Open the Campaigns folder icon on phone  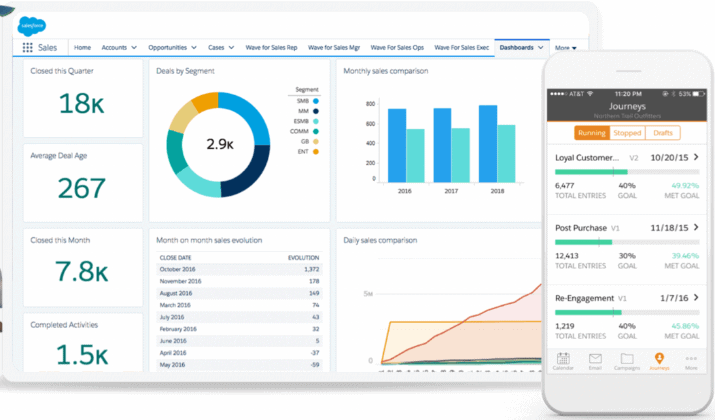(x=627, y=358)
